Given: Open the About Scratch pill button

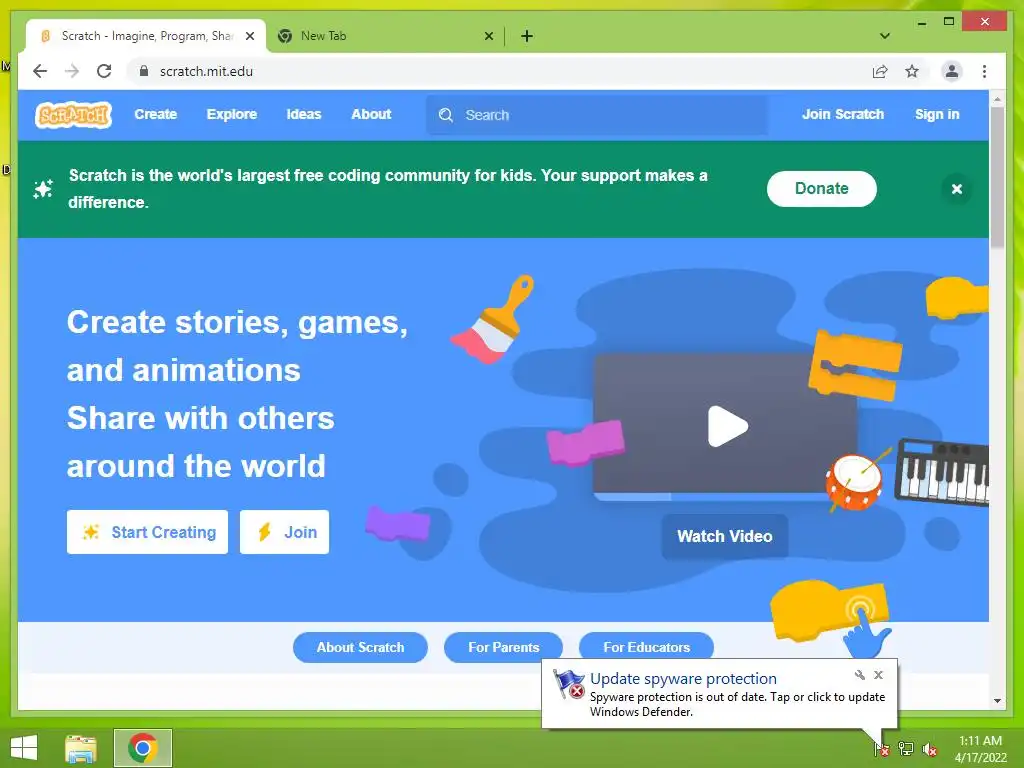Looking at the screenshot, I should point(360,647).
